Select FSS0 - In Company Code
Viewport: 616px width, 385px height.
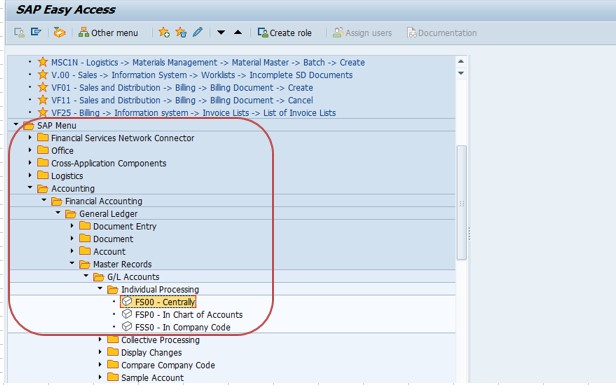(x=183, y=327)
